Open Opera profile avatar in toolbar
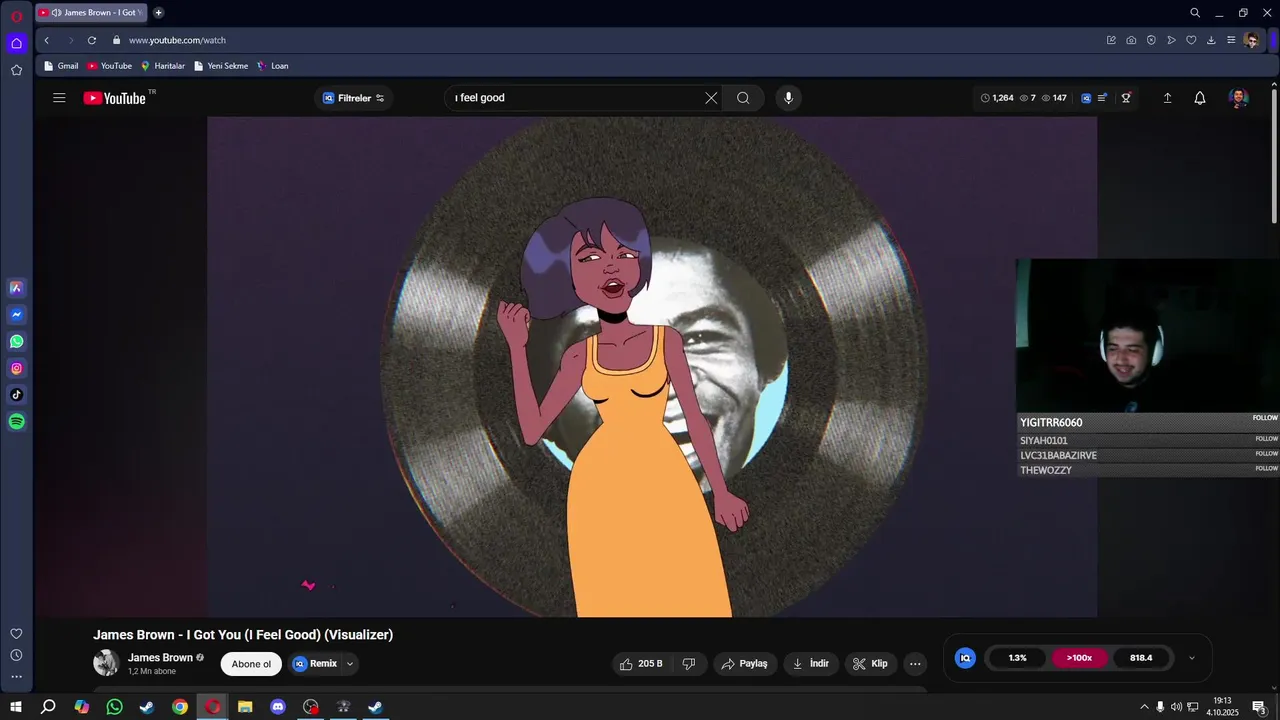 click(x=1252, y=40)
